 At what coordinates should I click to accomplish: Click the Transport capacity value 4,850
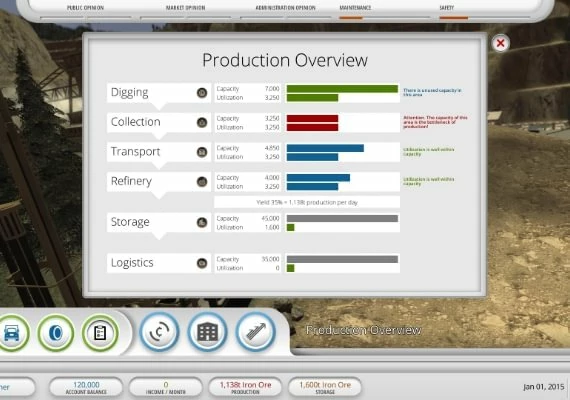click(272, 148)
